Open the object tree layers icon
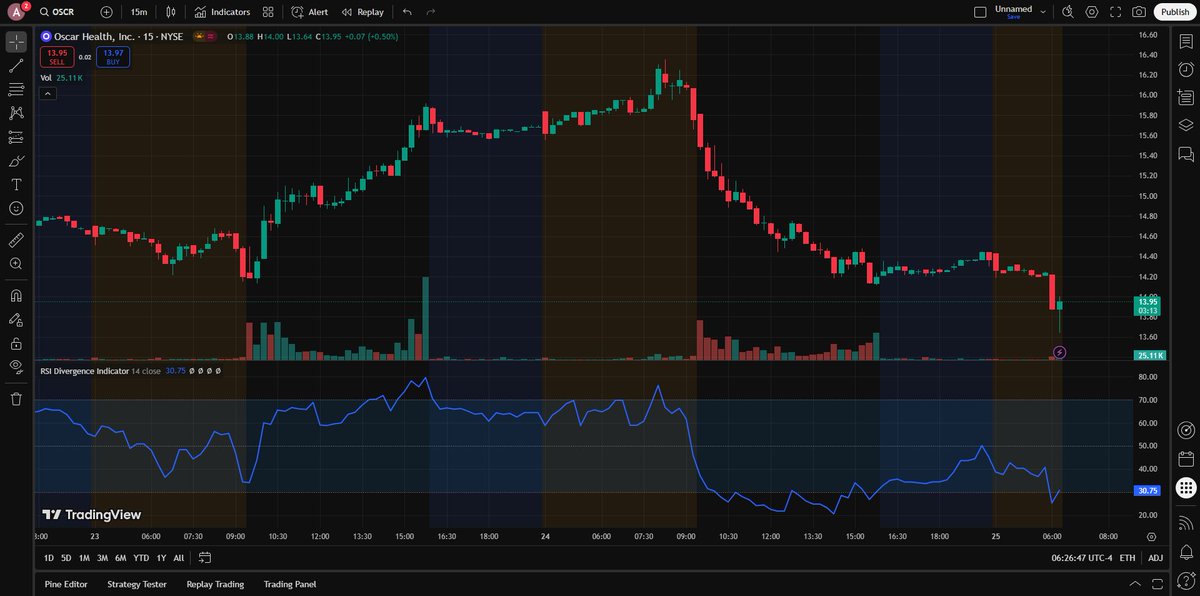This screenshot has height=596, width=1200. (1186, 125)
